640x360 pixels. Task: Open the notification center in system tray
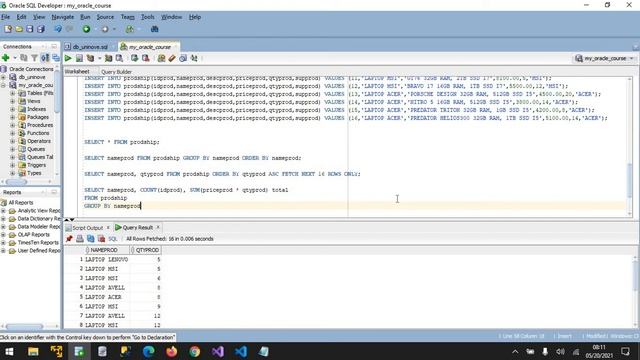click(x=625, y=351)
